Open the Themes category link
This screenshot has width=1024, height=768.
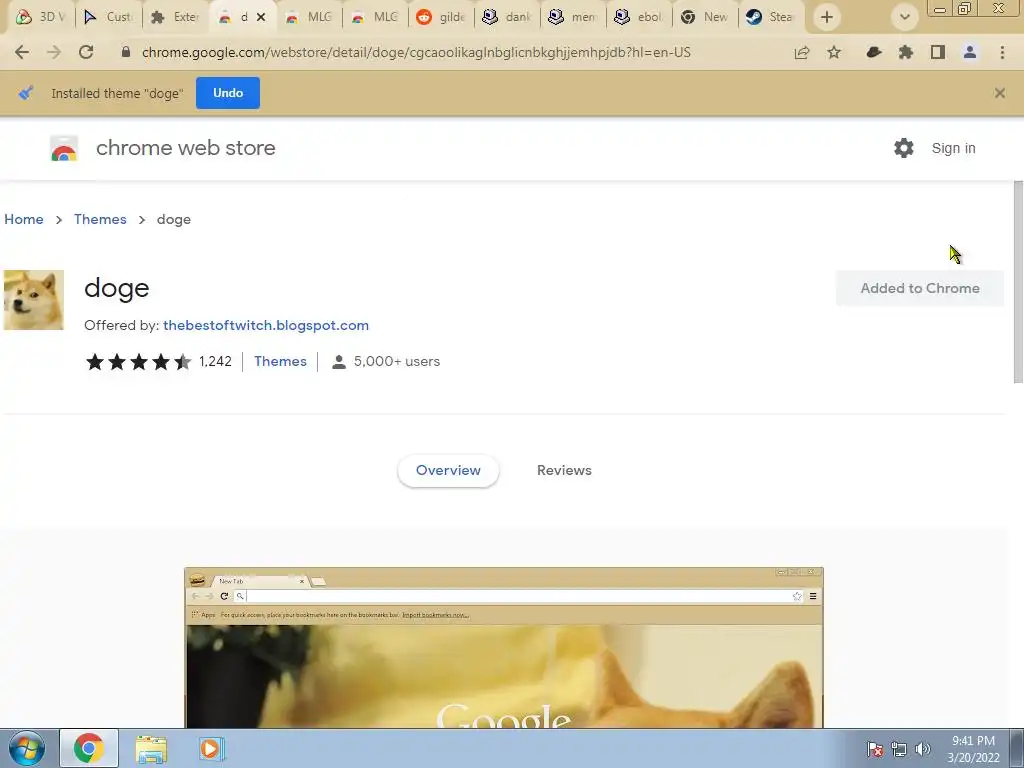[x=280, y=361]
